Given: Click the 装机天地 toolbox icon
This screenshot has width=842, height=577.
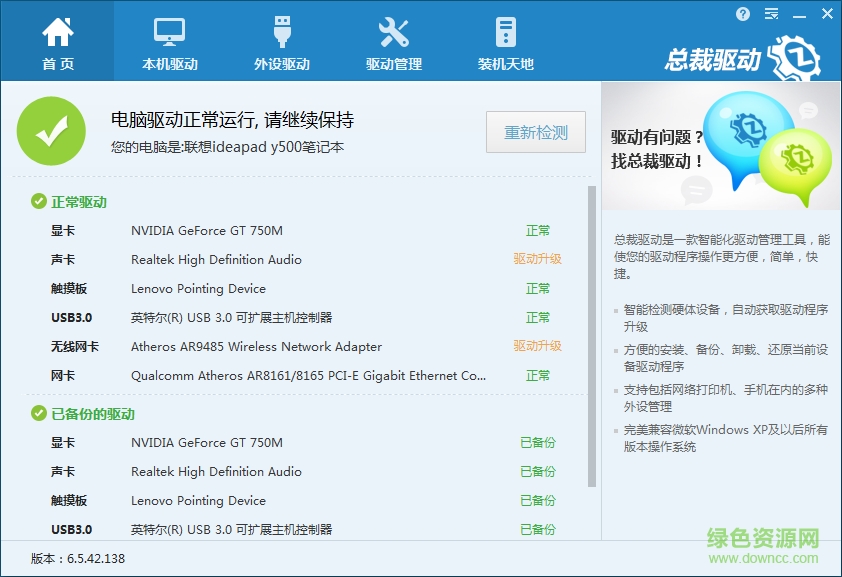Looking at the screenshot, I should [x=505, y=30].
